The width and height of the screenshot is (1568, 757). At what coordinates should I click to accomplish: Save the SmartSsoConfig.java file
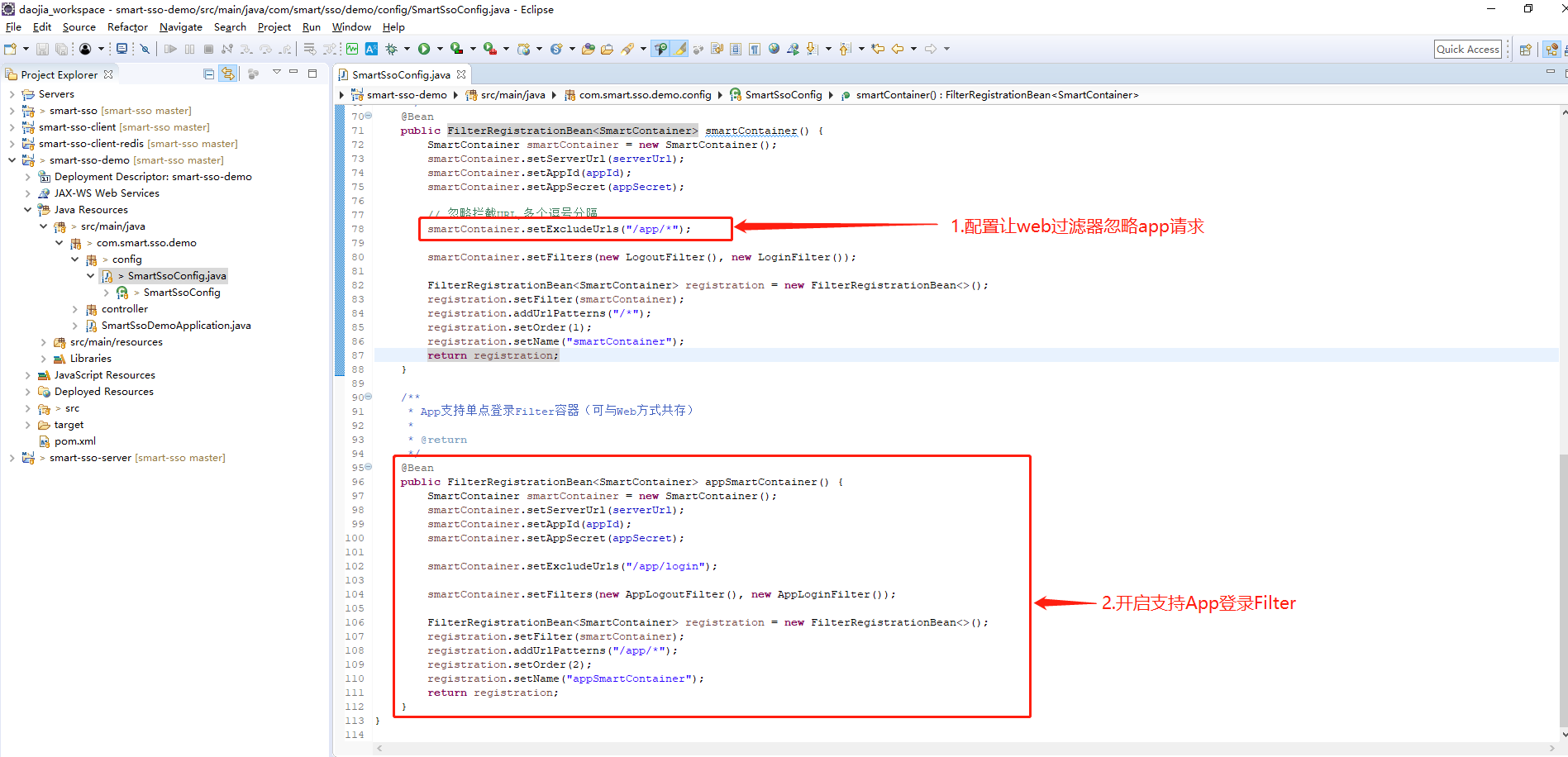[x=42, y=49]
